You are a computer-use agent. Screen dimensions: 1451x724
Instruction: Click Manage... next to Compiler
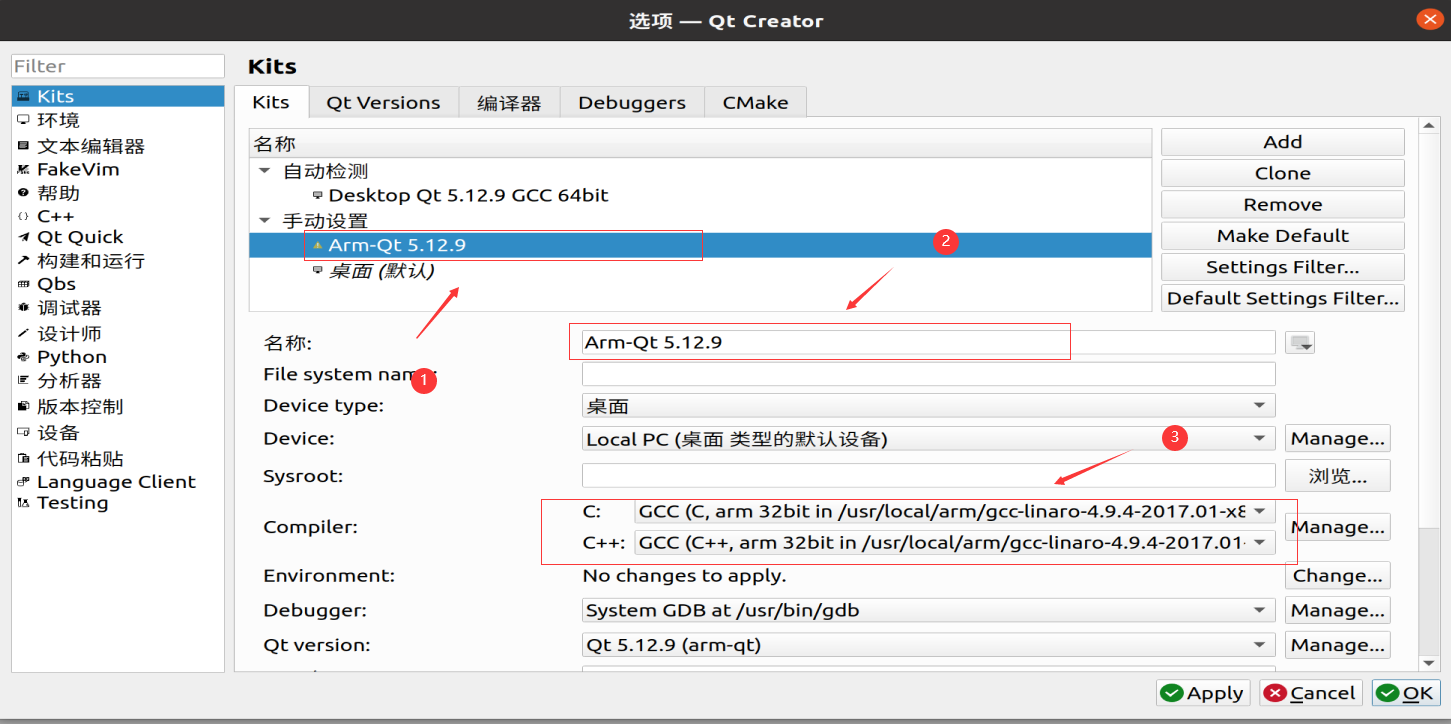pyautogui.click(x=1337, y=527)
